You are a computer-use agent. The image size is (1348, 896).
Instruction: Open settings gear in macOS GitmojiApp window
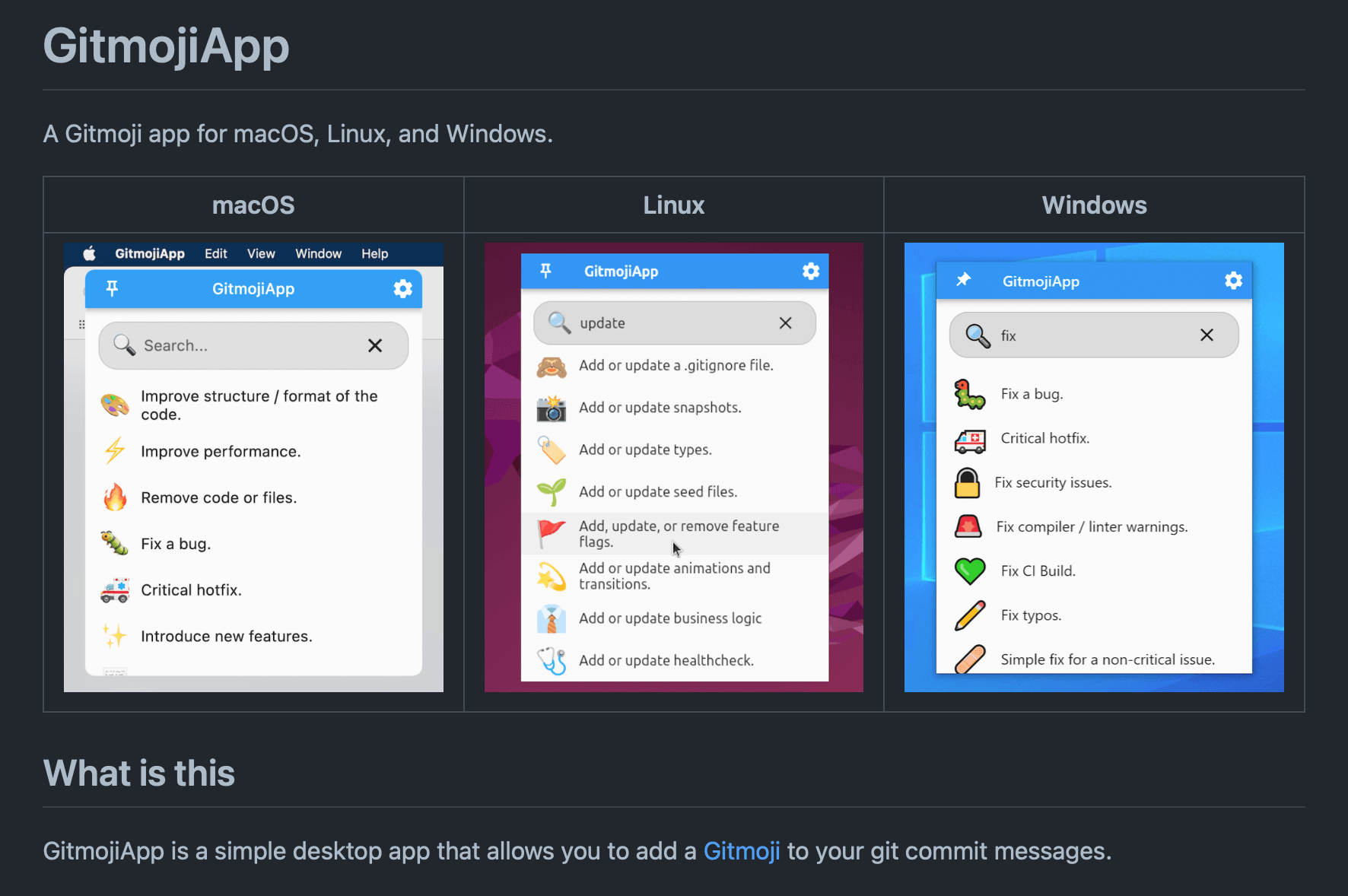402,288
